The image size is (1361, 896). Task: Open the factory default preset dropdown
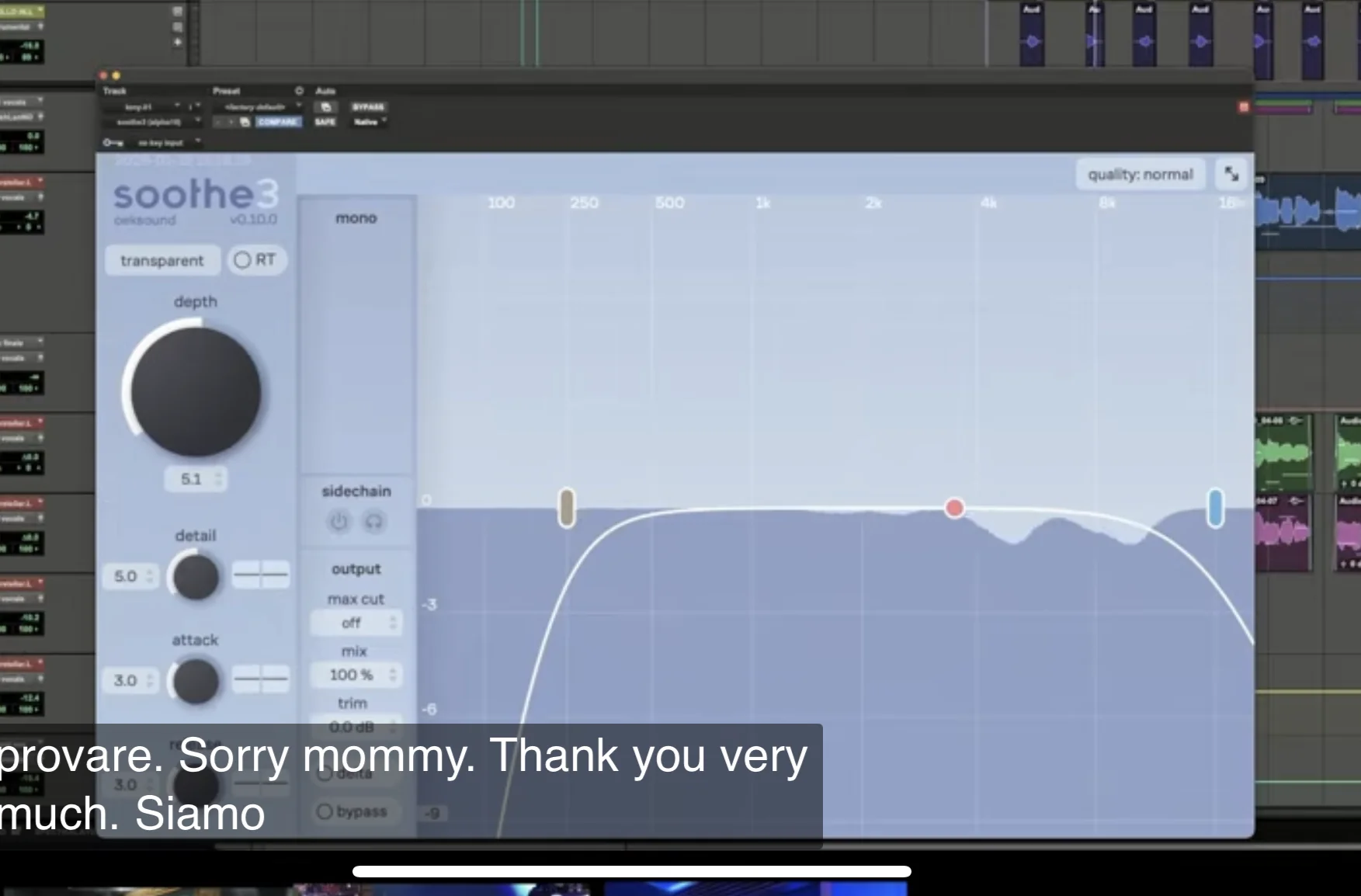coord(258,106)
